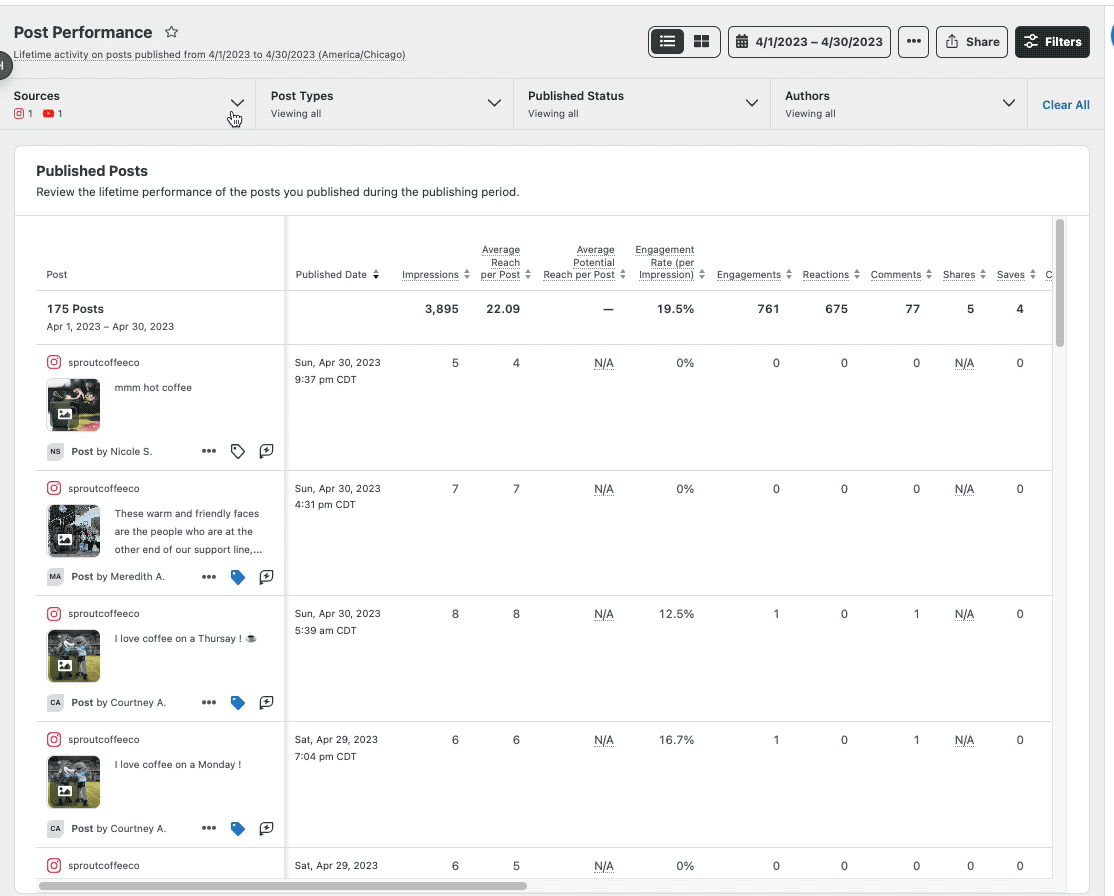Sort table by Comments
1114x896 pixels.
point(929,275)
